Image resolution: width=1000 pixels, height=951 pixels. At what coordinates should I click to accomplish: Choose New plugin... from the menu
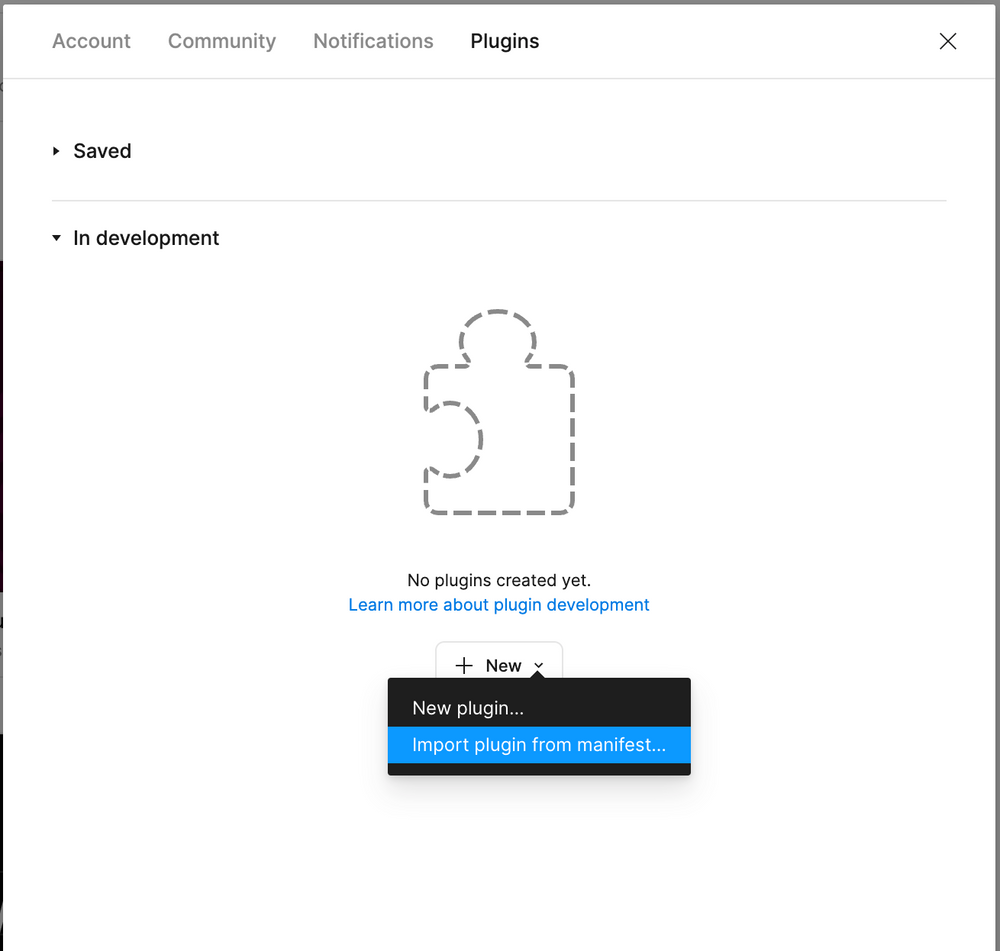pos(467,707)
